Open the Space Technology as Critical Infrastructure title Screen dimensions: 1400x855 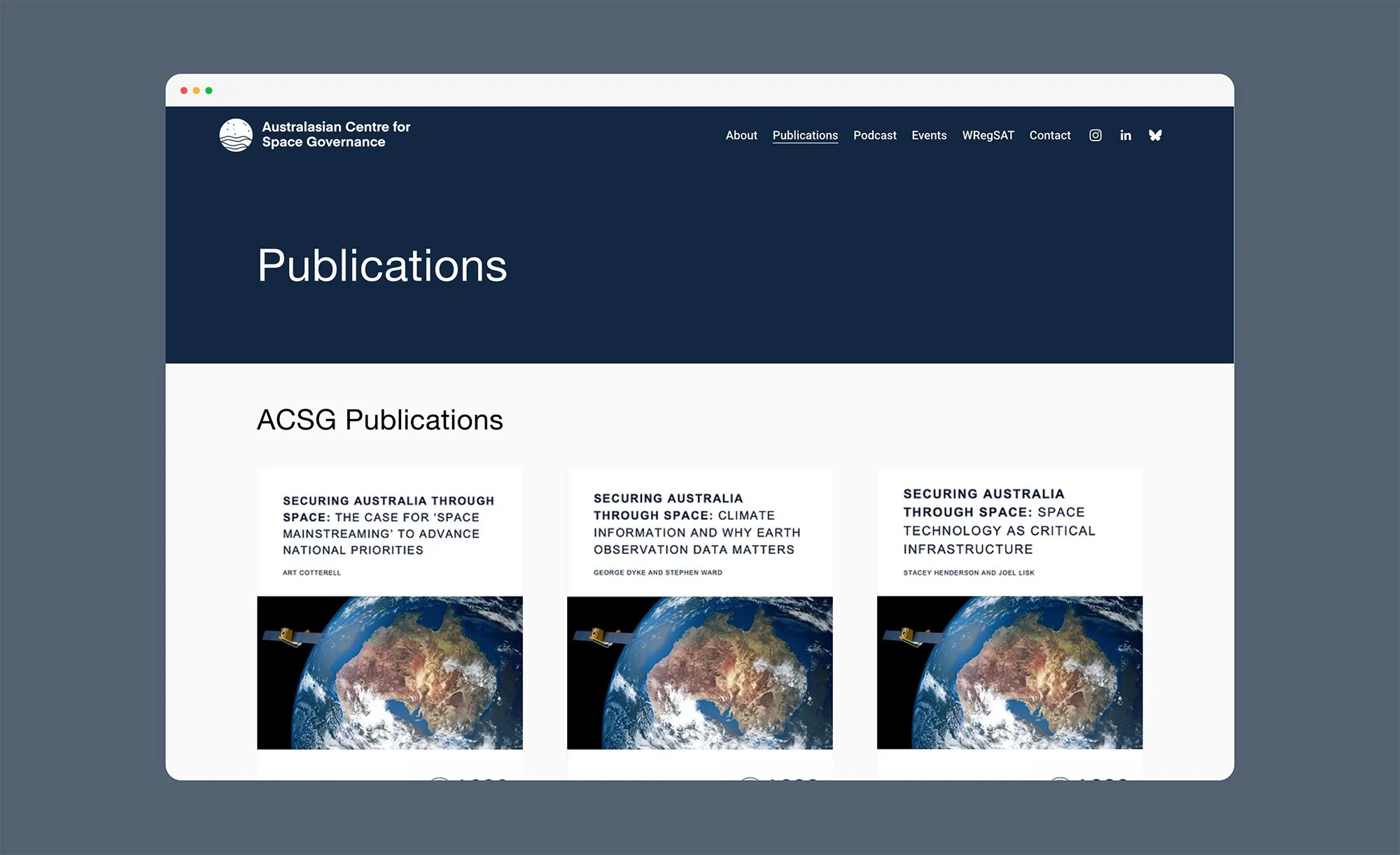pyautogui.click(x=999, y=521)
